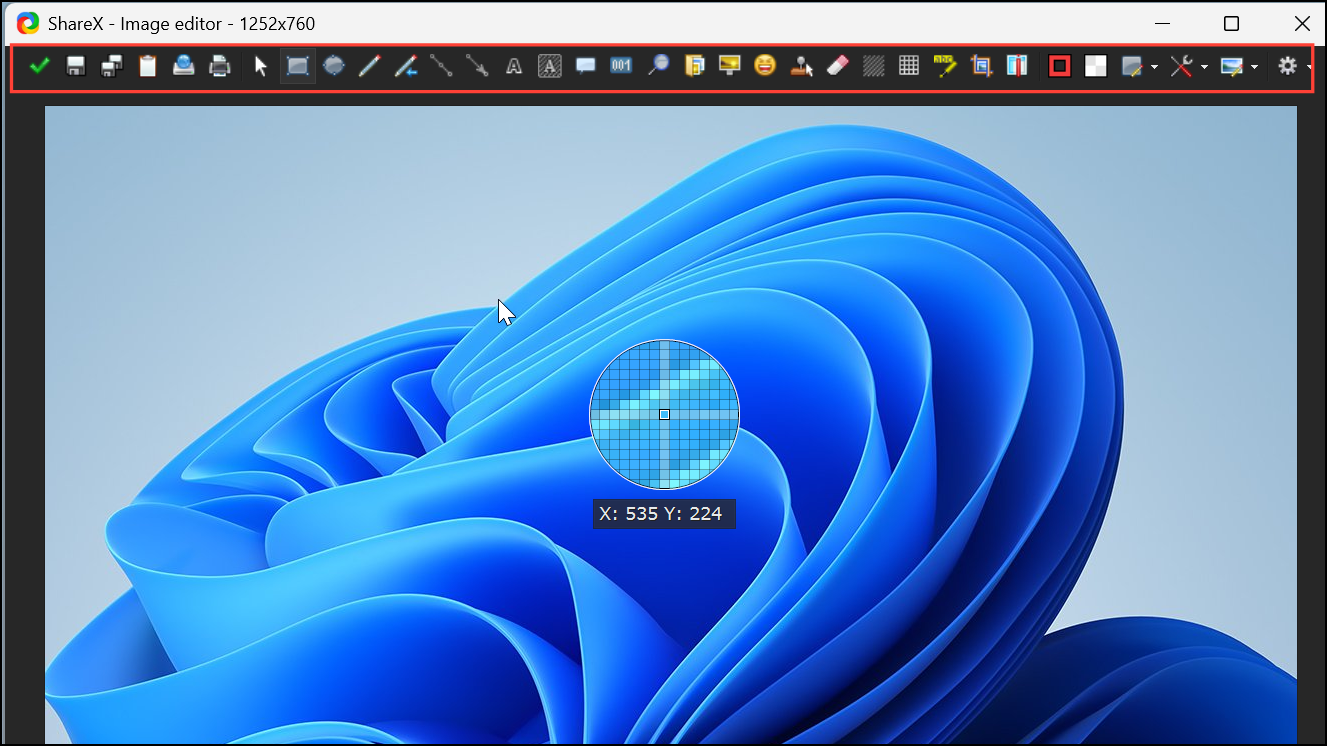Choose Save image as (double floppy icon)

[x=112, y=66]
